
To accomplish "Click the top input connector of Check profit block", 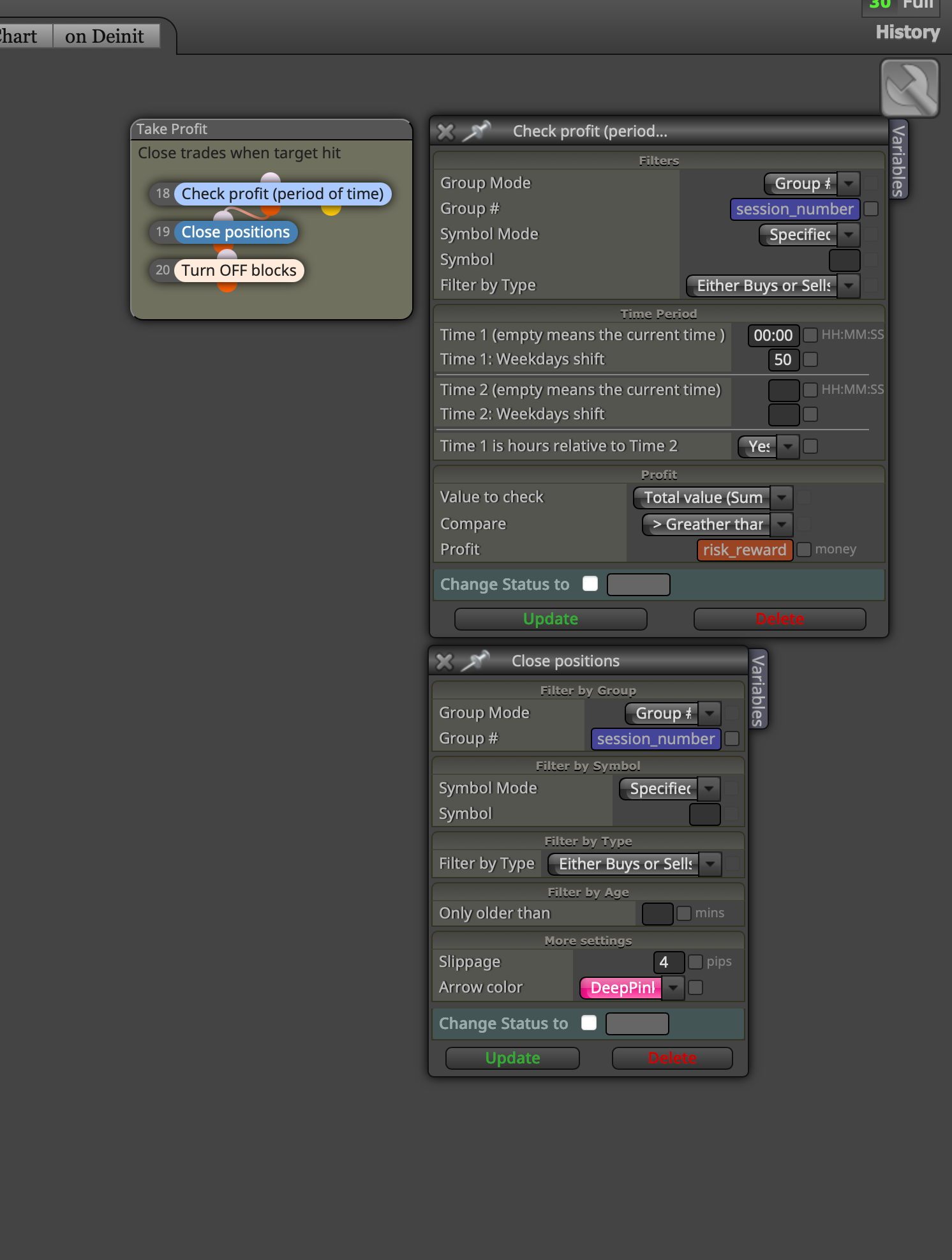I will (x=271, y=177).
